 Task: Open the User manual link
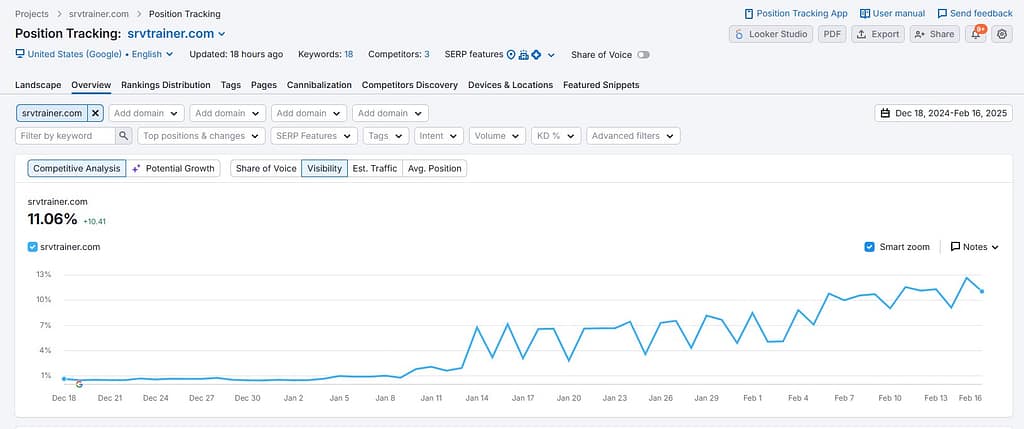coord(892,14)
